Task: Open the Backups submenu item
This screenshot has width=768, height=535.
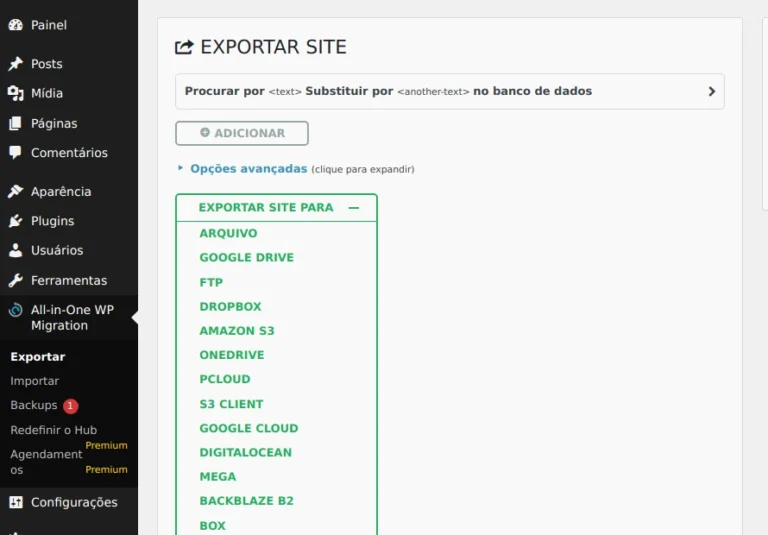Action: (x=34, y=405)
